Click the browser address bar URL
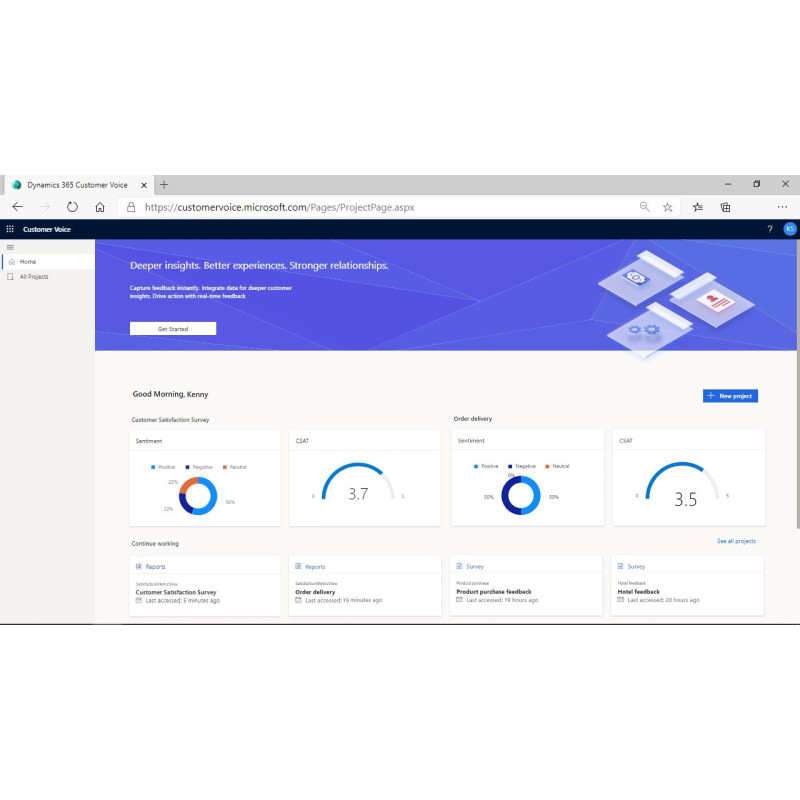This screenshot has width=800, height=800. (280, 207)
